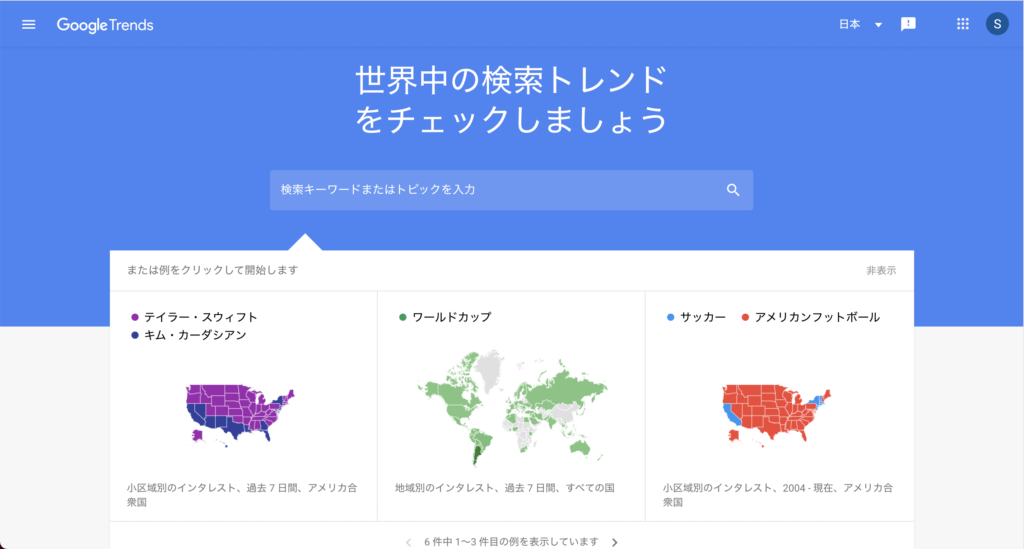Click the green world map thumbnail
The image size is (1024, 549).
[511, 405]
